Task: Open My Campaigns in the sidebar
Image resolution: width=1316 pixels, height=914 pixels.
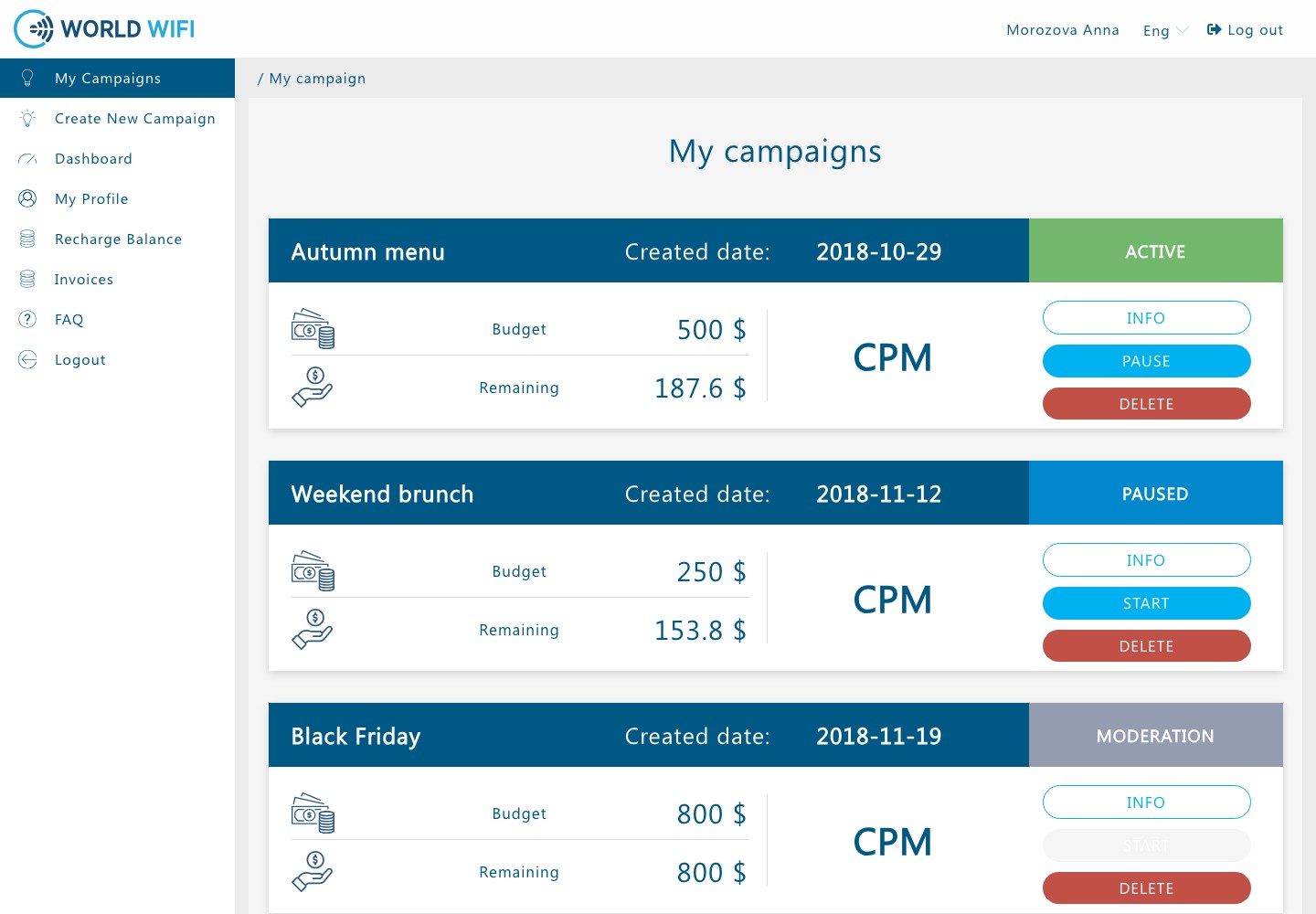Action: click(117, 79)
